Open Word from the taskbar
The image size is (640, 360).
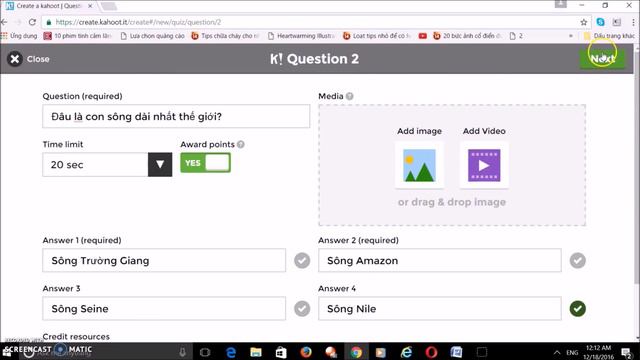tap(456, 352)
